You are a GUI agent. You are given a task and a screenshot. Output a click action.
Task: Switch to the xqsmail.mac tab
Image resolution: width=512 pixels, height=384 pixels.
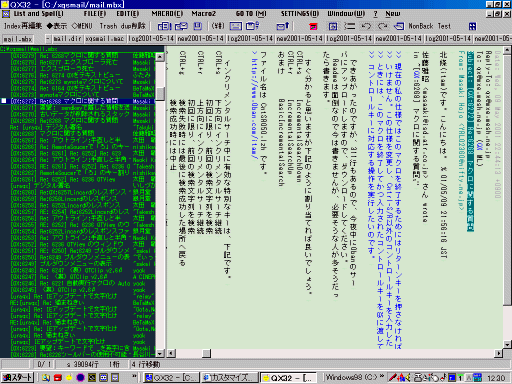point(105,39)
